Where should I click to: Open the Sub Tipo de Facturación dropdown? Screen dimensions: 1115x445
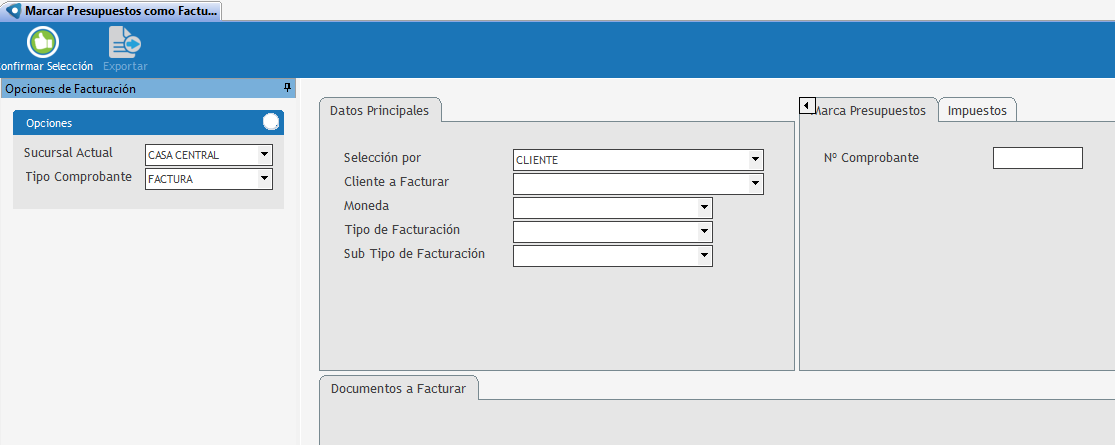tap(705, 256)
